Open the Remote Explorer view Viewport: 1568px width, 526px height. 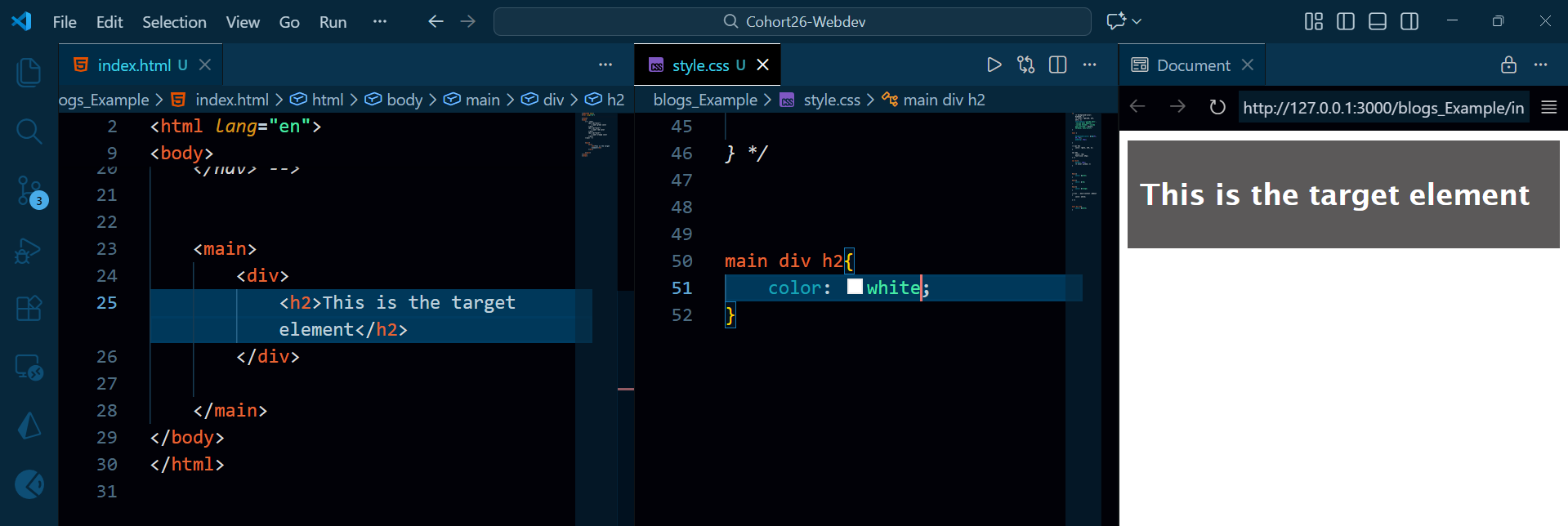29,368
